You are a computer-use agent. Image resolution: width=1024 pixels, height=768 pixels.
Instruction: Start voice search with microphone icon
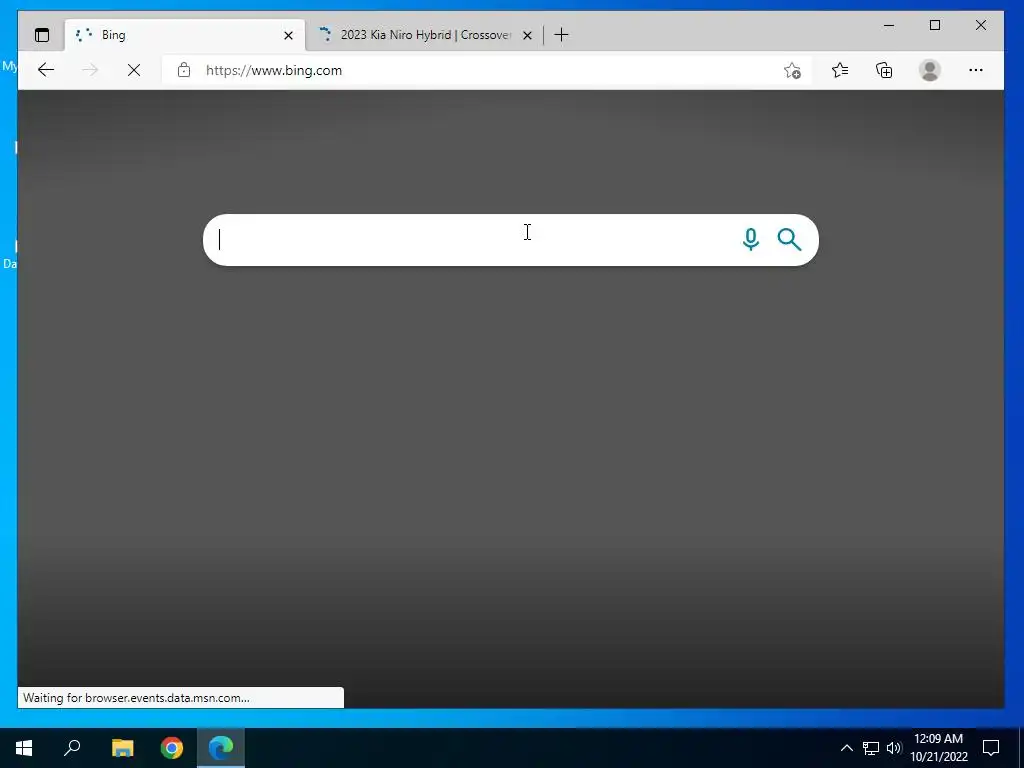point(751,240)
